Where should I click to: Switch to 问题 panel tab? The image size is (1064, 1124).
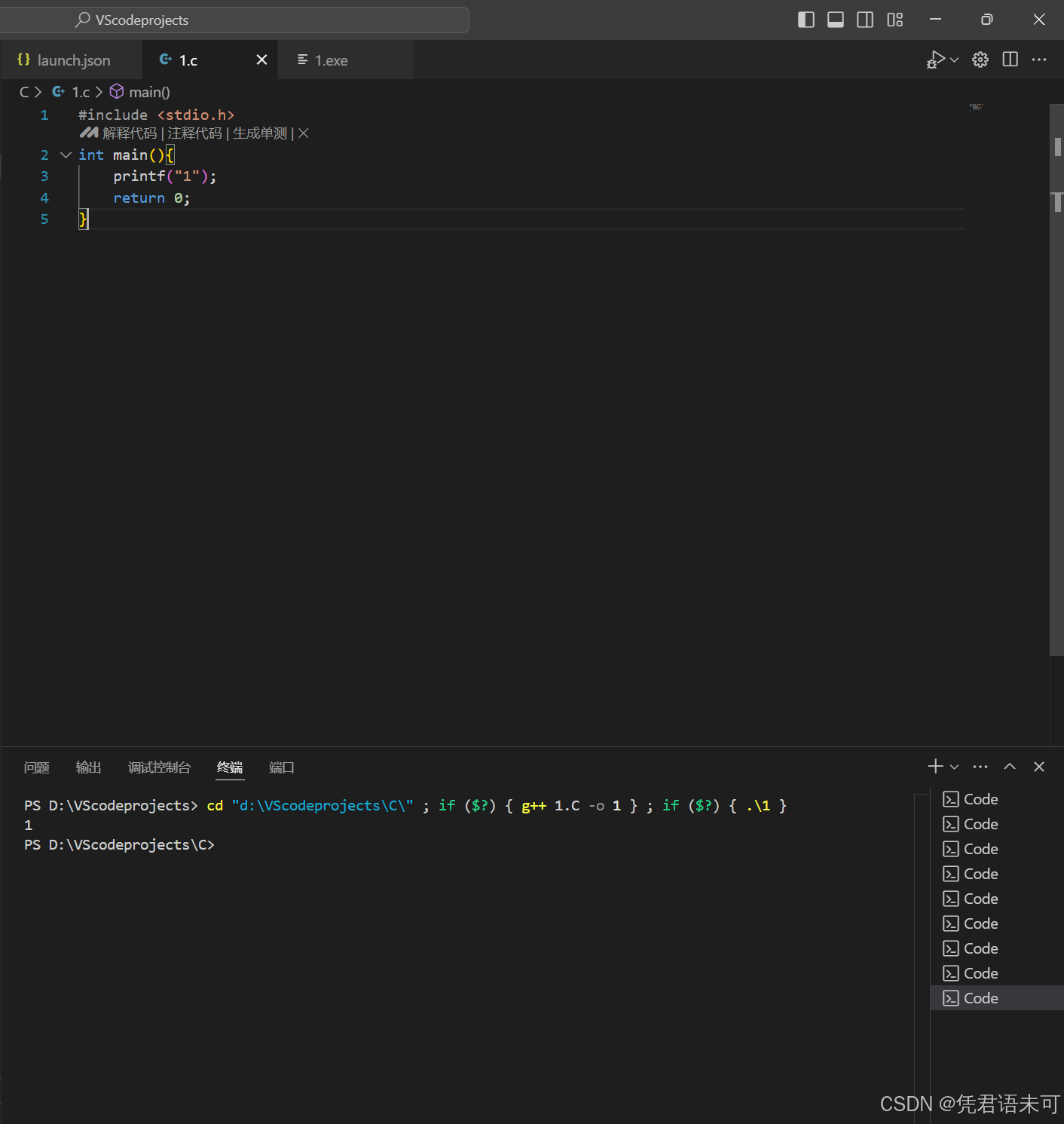point(36,767)
